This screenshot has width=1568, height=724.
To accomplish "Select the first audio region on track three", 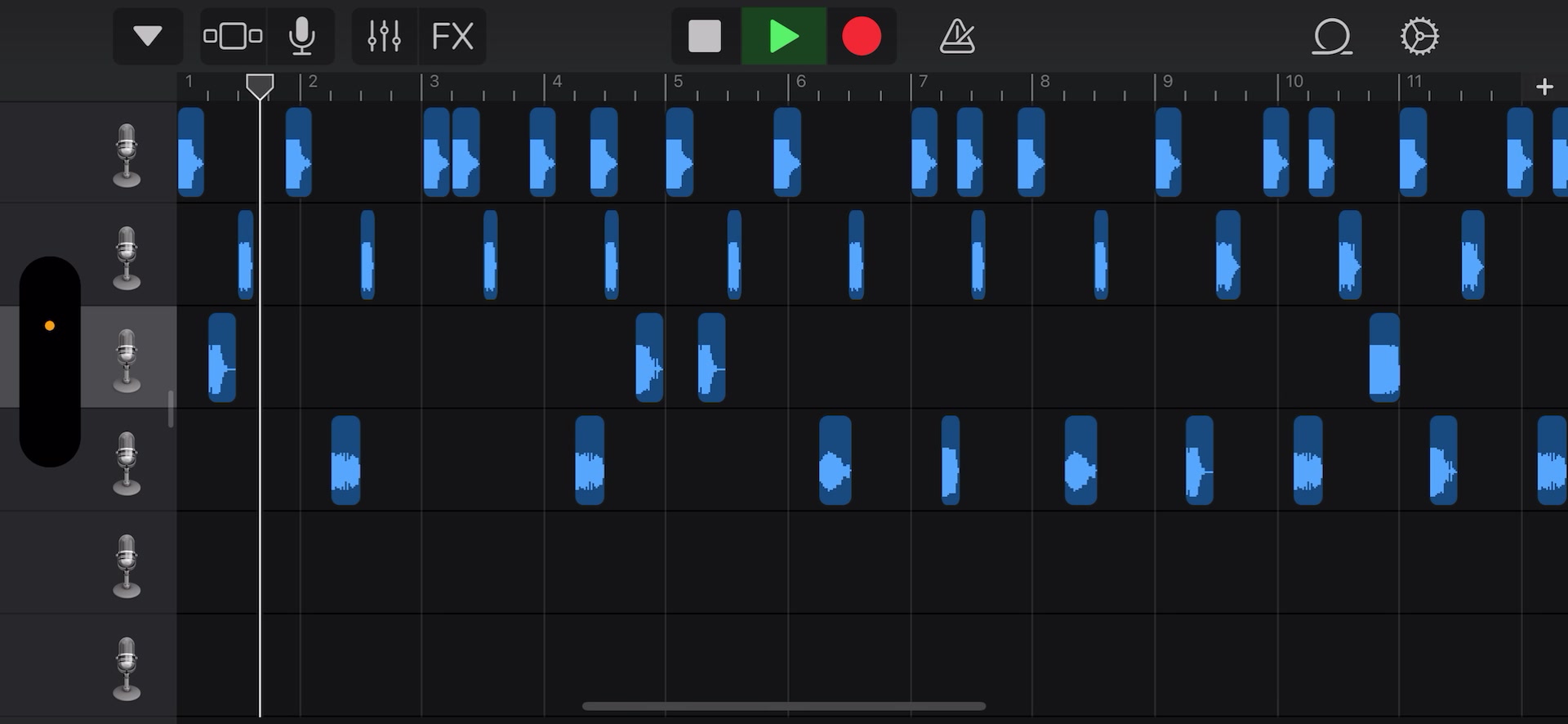I will pos(222,357).
